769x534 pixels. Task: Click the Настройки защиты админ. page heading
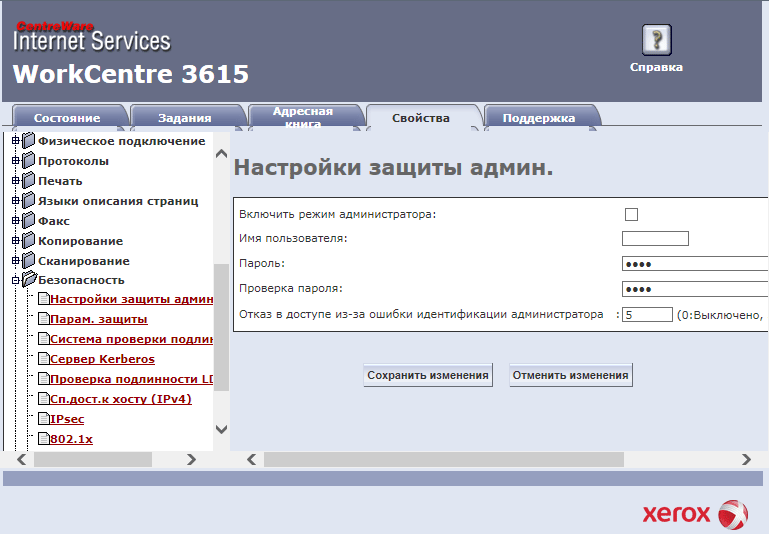pyautogui.click(x=393, y=168)
